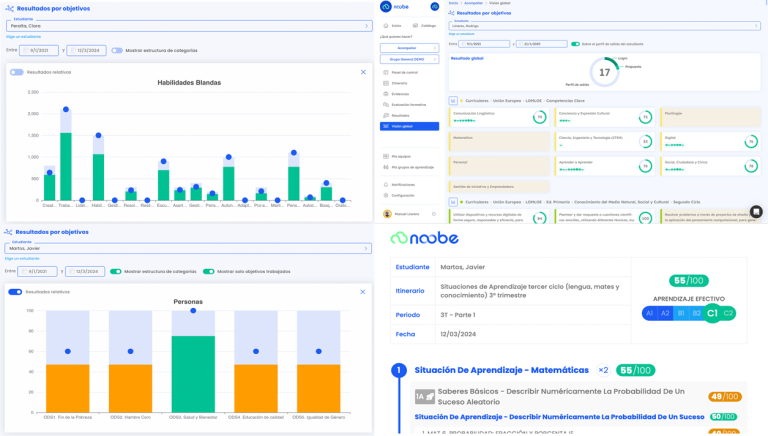The height and width of the screenshot is (436, 768).
Task: Open Configuración settings in sidebar
Action: 404,195
